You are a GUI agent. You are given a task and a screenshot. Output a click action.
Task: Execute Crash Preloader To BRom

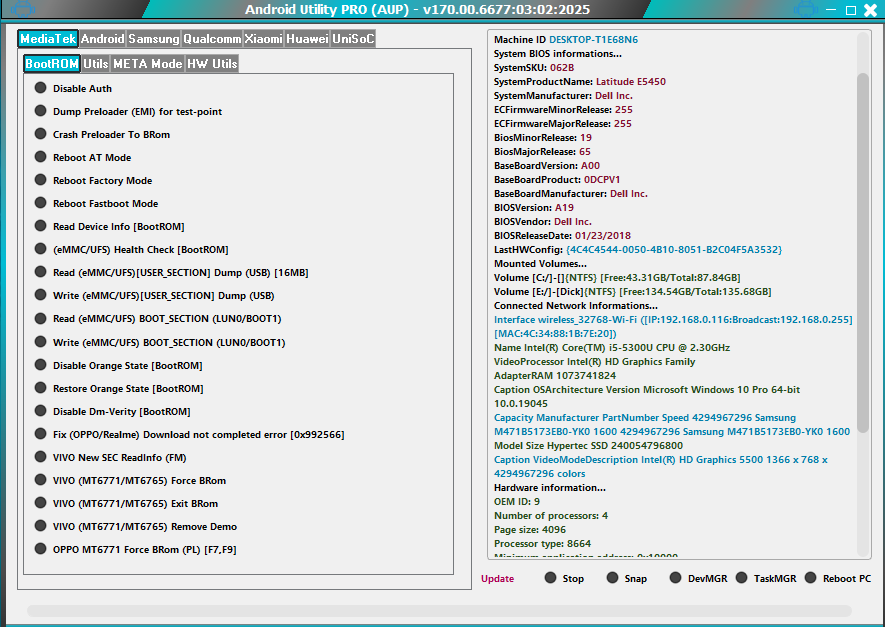[x=40, y=134]
